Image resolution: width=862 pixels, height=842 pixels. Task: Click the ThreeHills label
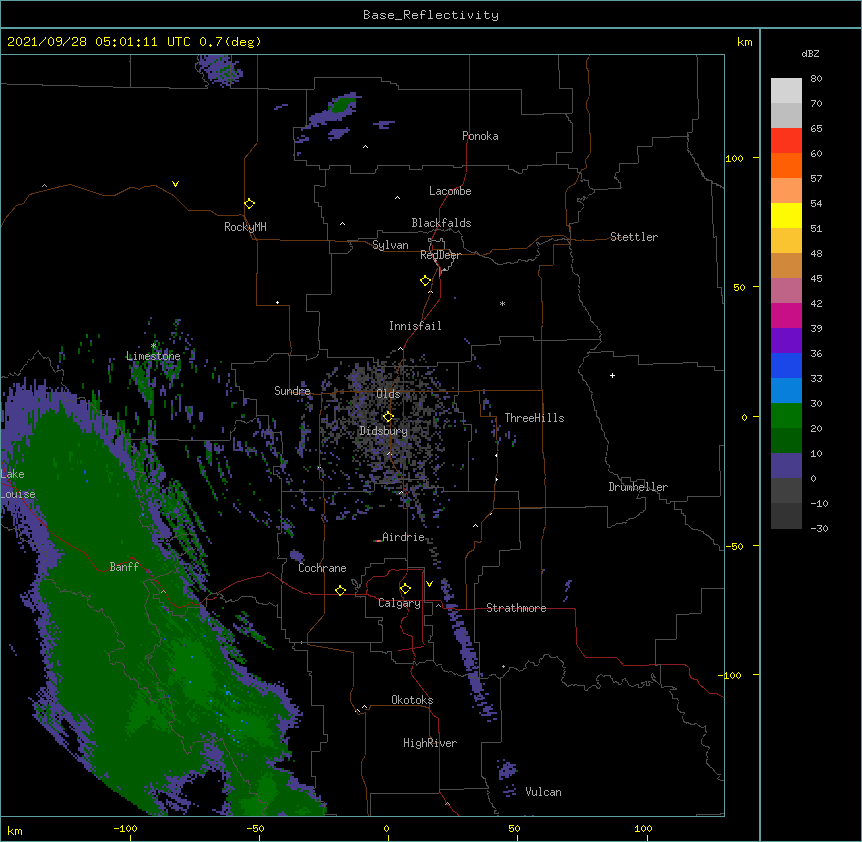pyautogui.click(x=534, y=418)
